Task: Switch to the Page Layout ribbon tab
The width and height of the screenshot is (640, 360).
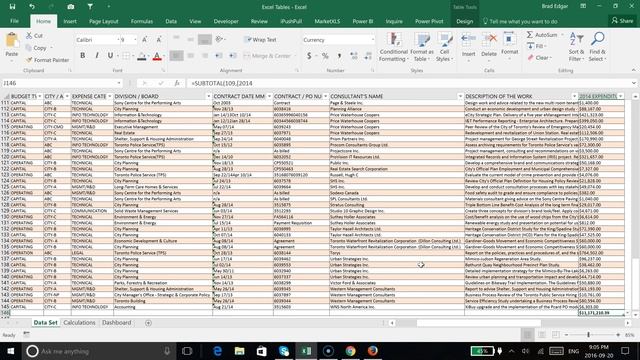Action: (x=104, y=21)
